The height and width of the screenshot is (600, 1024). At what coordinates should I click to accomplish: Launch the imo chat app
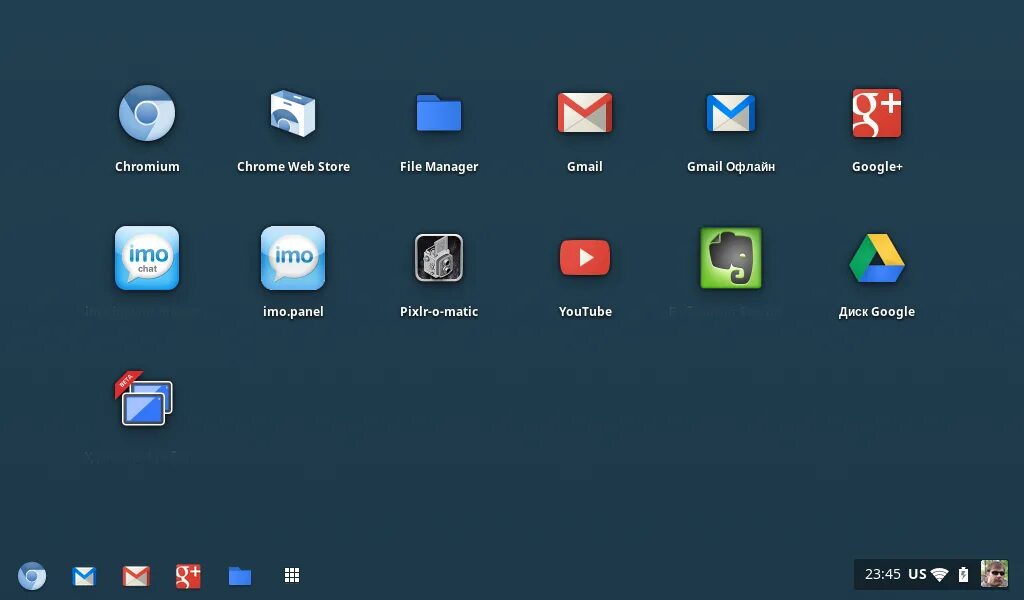coord(147,258)
